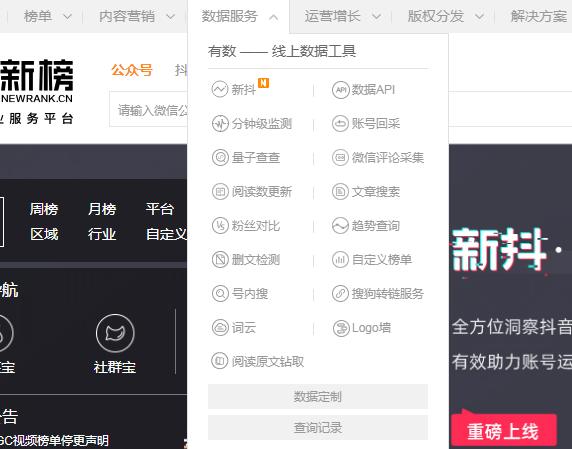This screenshot has height=449, width=572.
Task: Open the 榜单 top menu
Action: point(38,16)
